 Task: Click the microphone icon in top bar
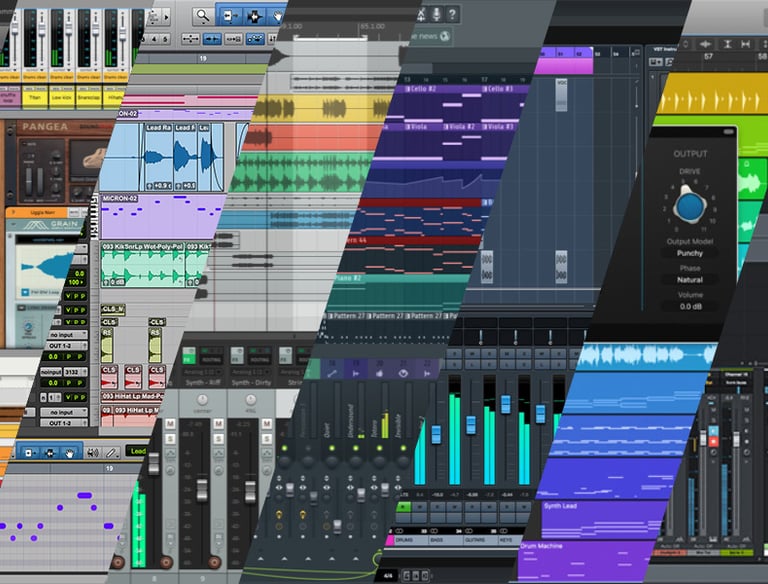(436, 14)
